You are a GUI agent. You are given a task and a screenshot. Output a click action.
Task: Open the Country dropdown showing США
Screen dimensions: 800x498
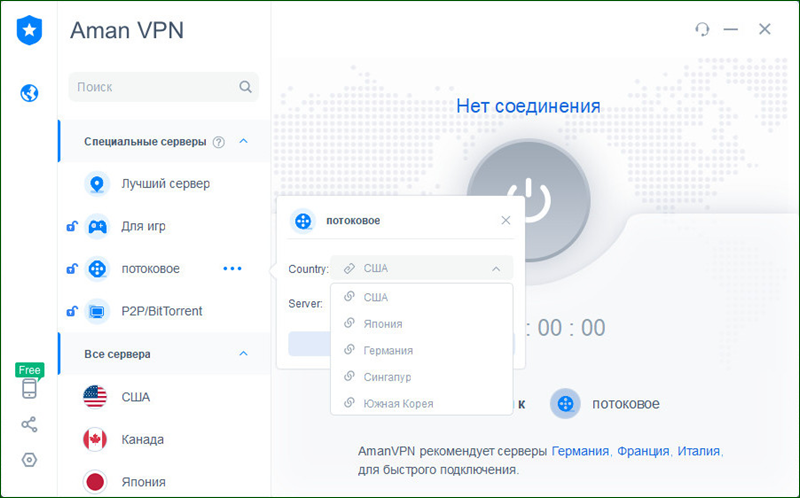(421, 268)
